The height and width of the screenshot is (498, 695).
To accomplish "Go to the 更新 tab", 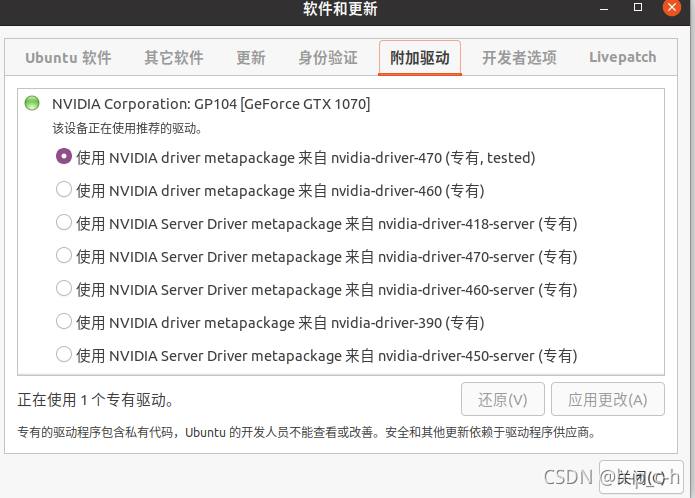I will point(251,58).
